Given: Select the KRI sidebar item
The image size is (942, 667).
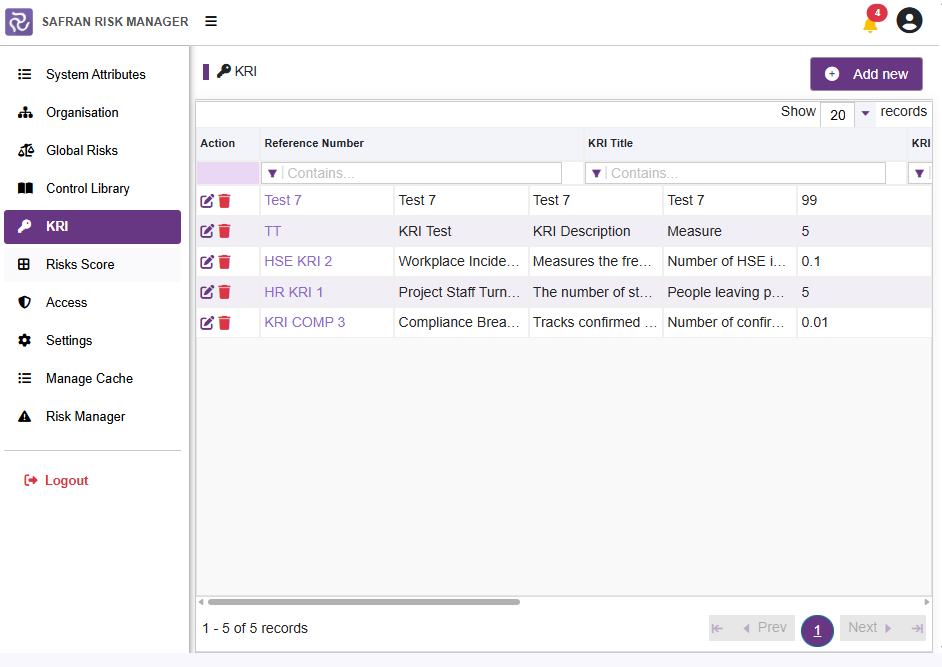Looking at the screenshot, I should click(x=93, y=227).
